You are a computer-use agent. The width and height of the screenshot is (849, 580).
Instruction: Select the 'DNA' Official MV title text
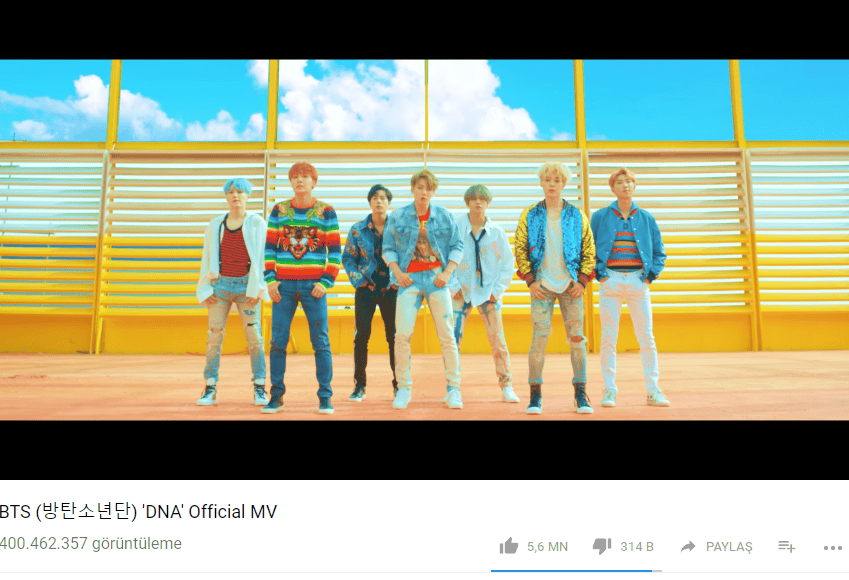click(x=209, y=511)
